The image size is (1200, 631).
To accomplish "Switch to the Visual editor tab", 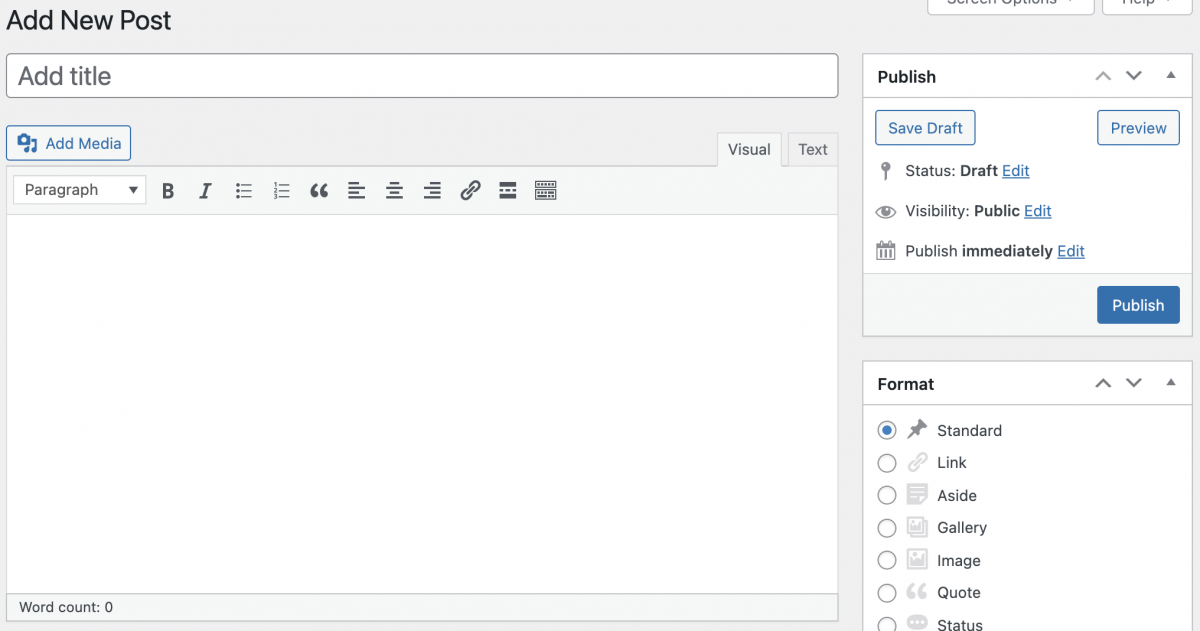I will [x=749, y=150].
